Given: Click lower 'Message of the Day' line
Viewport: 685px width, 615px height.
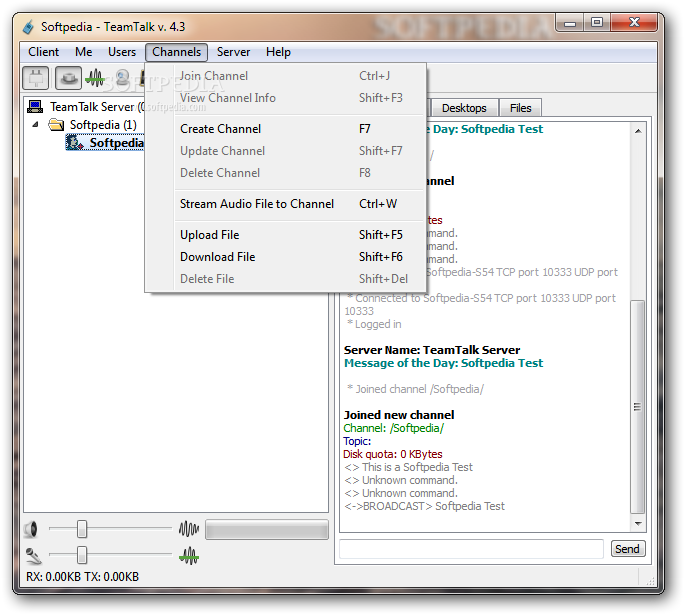Looking at the screenshot, I should 443,363.
